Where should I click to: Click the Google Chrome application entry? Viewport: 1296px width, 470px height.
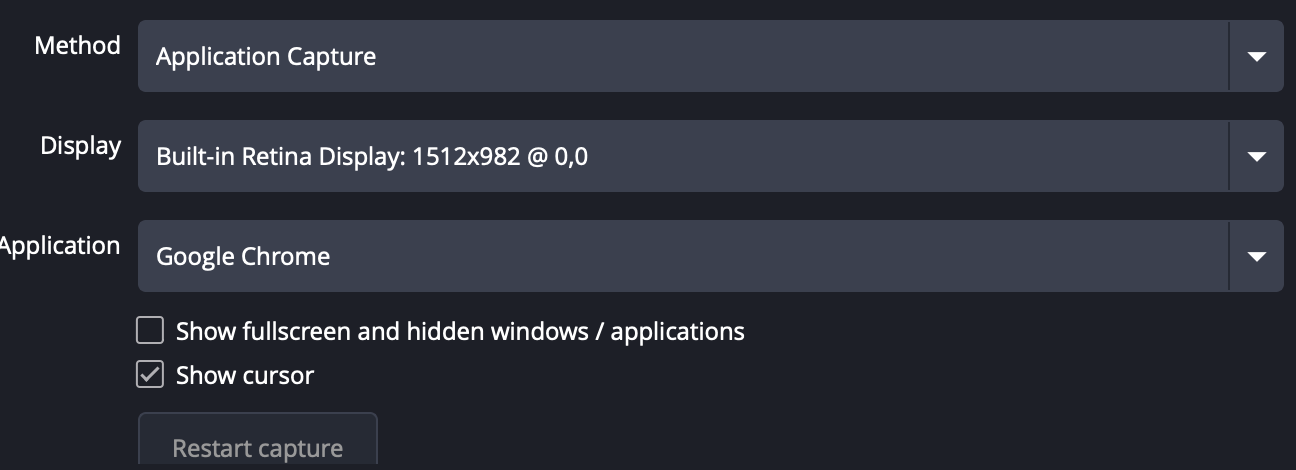point(243,256)
